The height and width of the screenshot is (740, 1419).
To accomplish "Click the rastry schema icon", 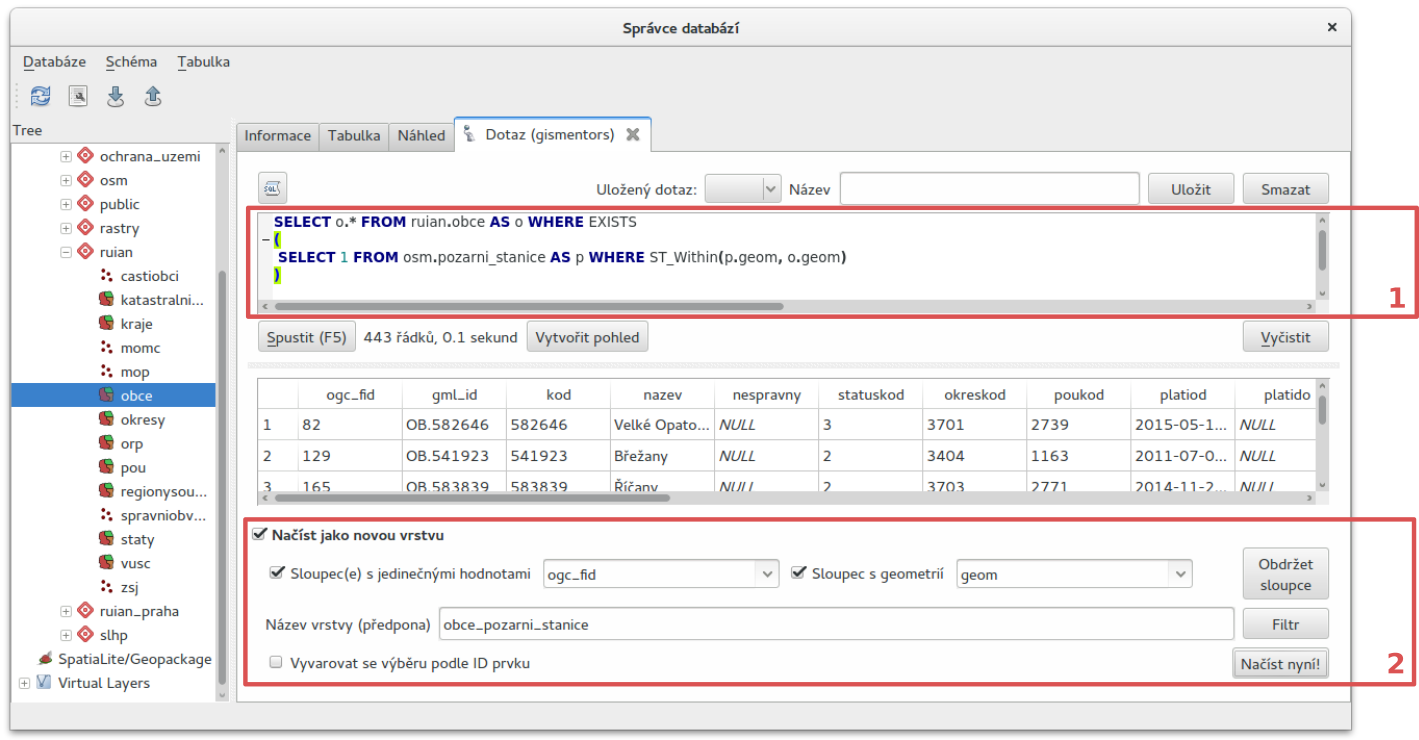I will pos(85,228).
